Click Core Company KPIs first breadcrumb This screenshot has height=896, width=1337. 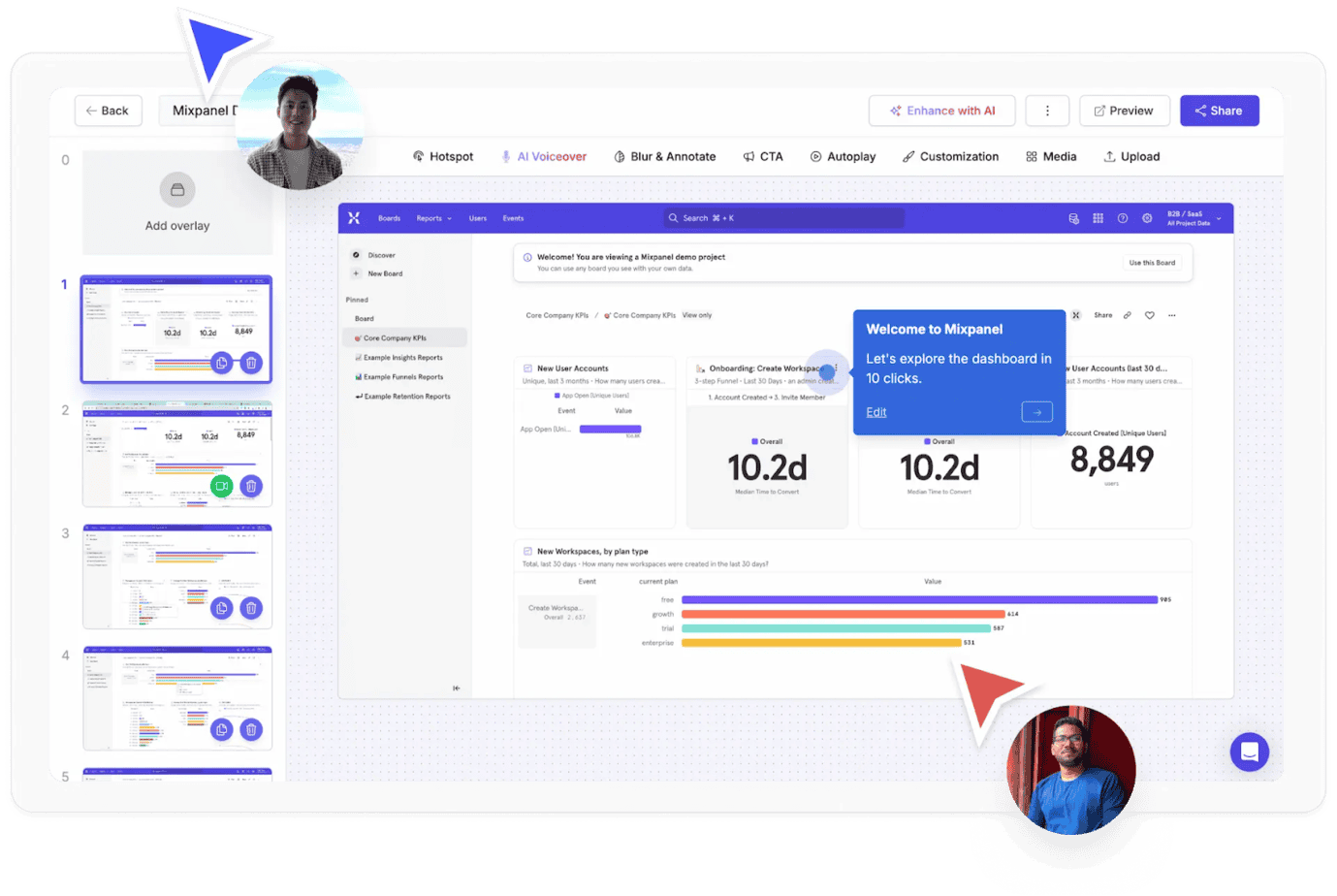pos(557,315)
